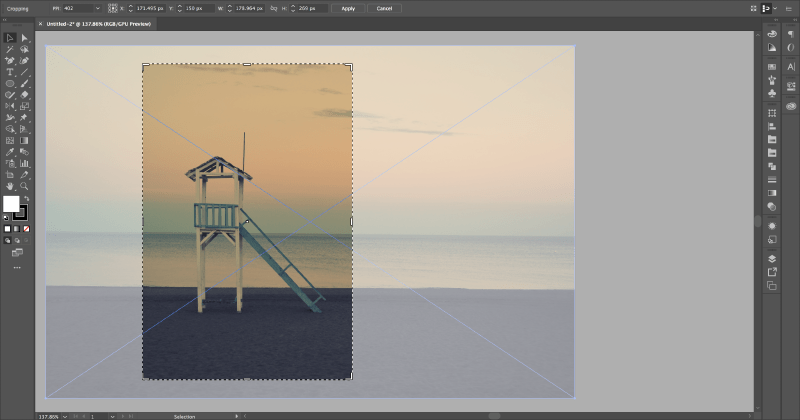This screenshot has height=420, width=800.
Task: Select the Type tool
Action: pyautogui.click(x=10, y=72)
